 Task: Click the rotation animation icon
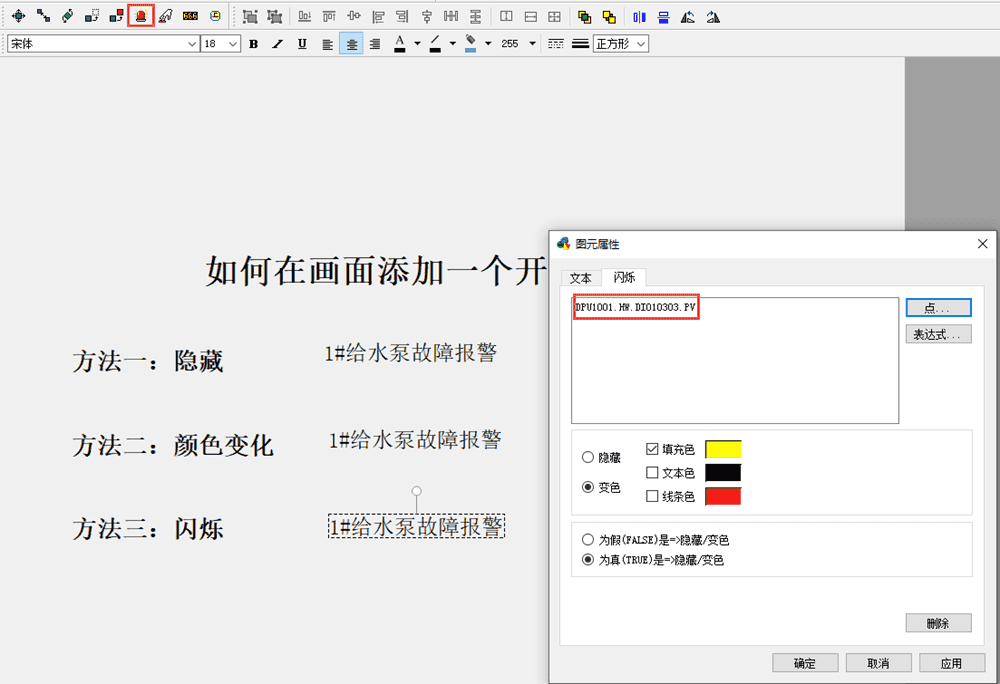[x=68, y=16]
